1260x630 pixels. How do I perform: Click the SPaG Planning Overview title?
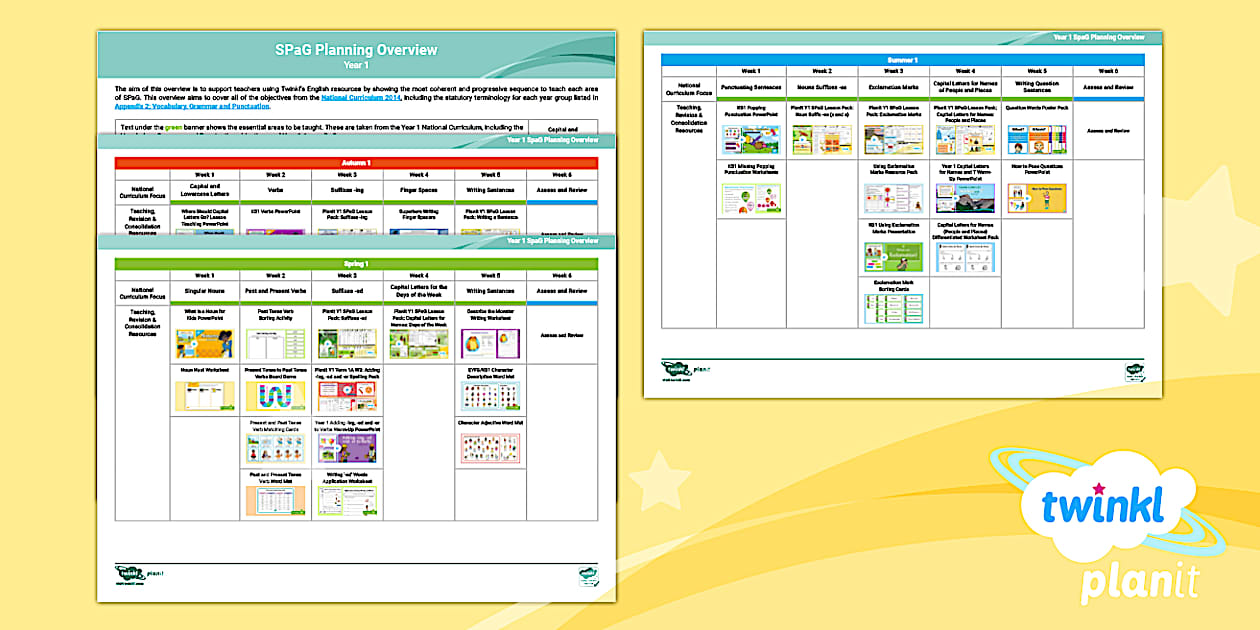[356, 50]
